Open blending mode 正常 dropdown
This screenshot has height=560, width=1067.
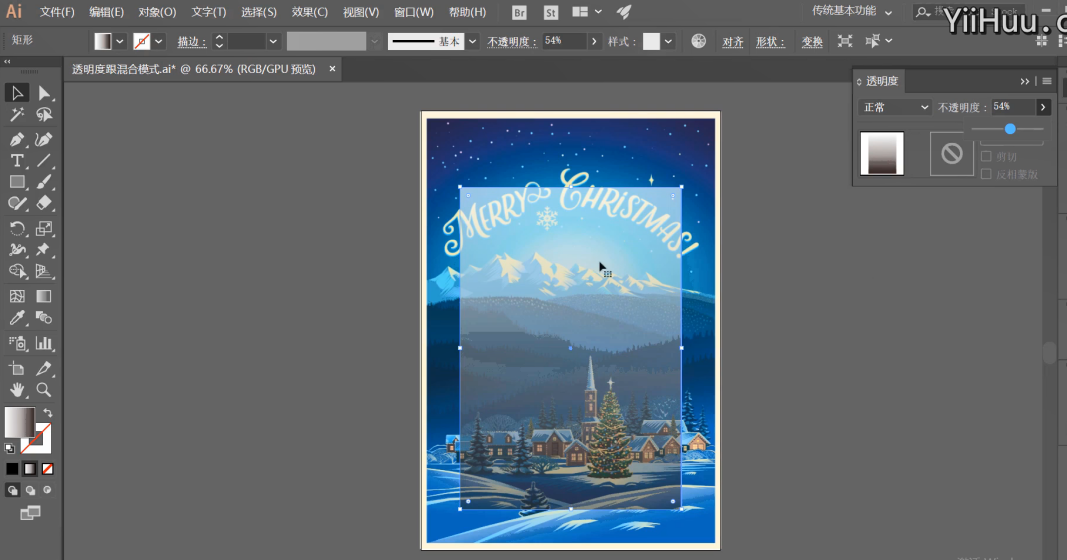point(894,108)
